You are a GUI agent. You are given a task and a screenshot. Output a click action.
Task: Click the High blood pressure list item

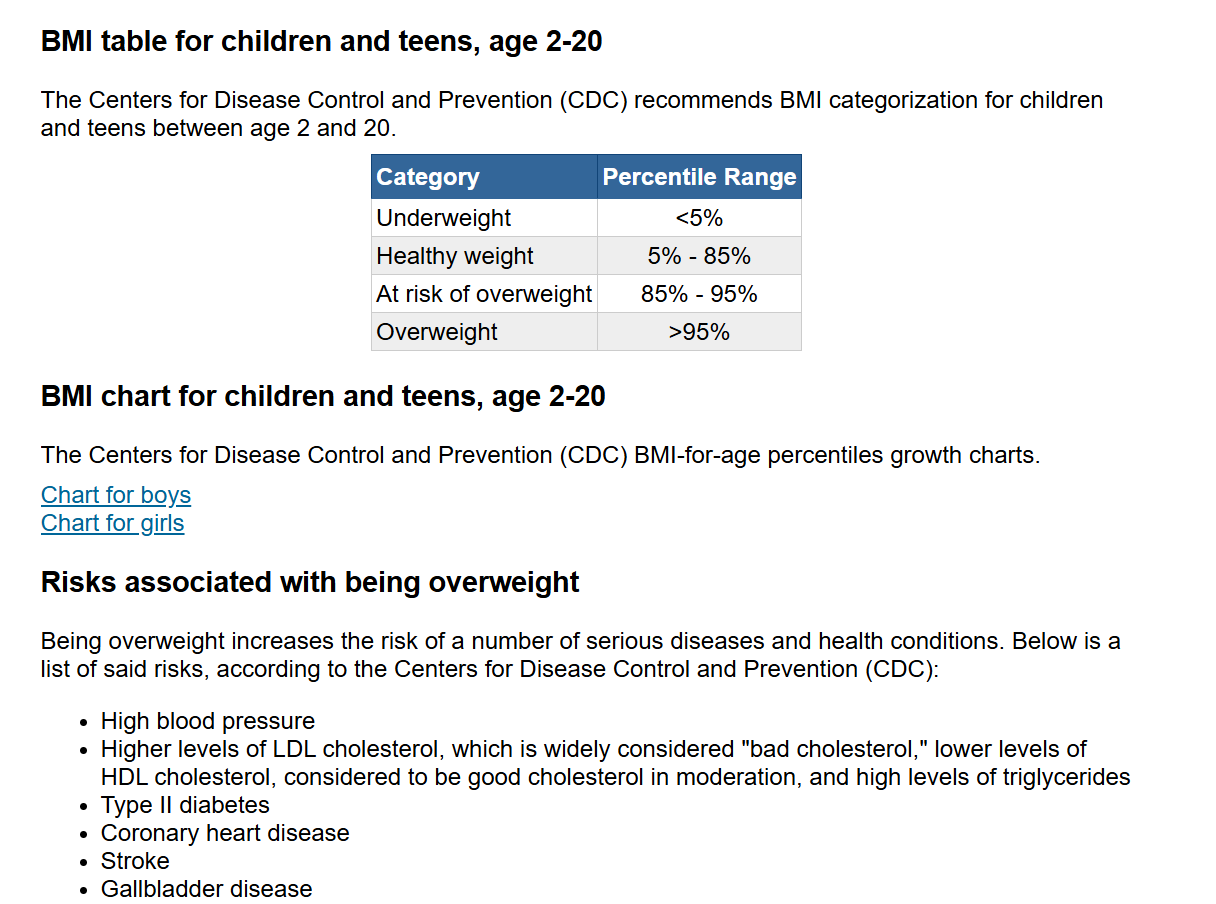click(208, 721)
